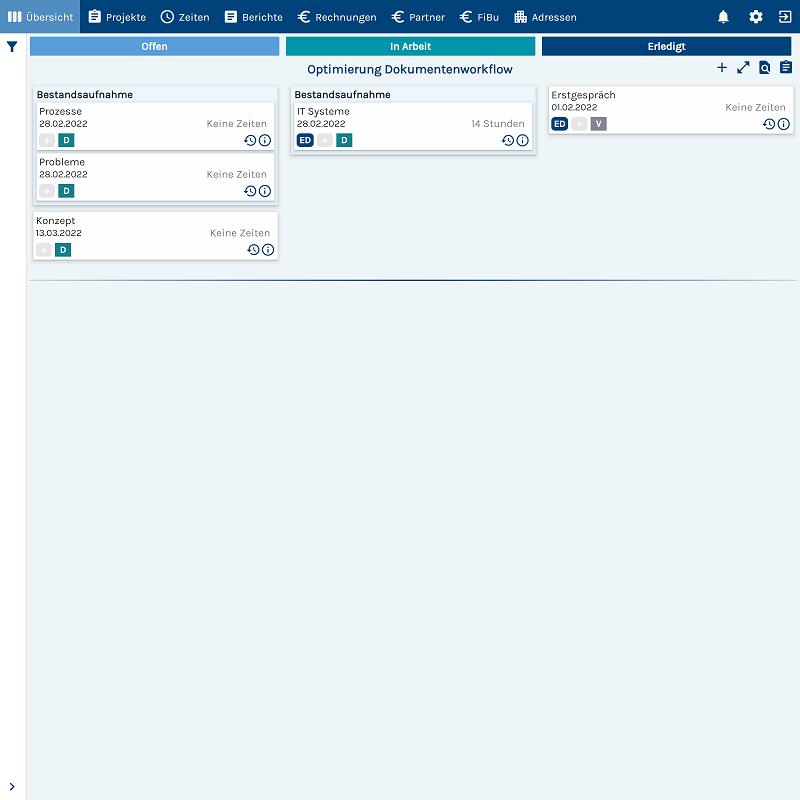Open the Erstgespräch task title

click(583, 95)
